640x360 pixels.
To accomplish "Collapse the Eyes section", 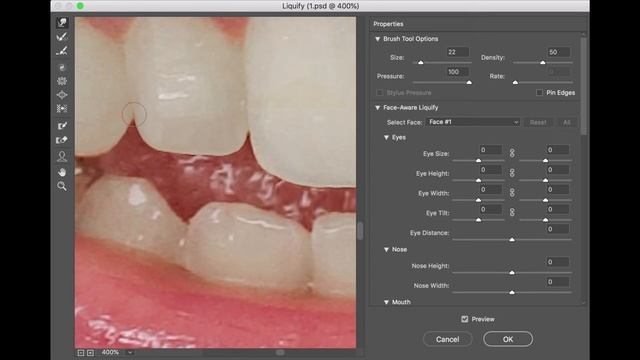I will pos(386,138).
